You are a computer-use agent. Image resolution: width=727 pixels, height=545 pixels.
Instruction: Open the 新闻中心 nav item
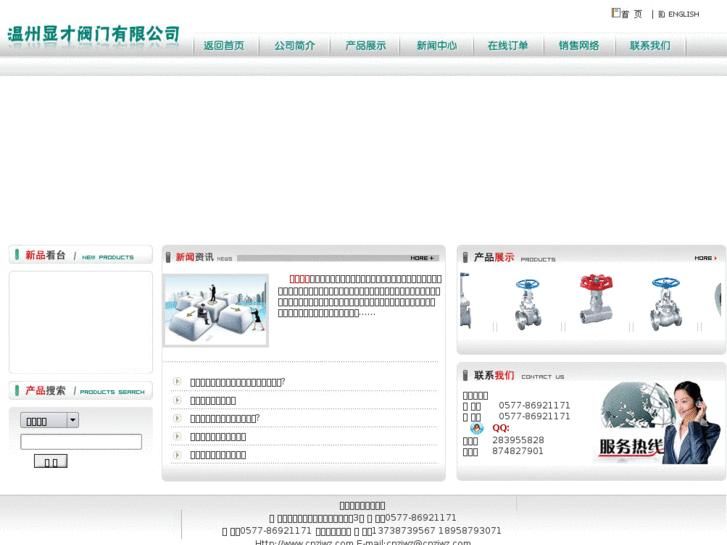[x=437, y=45]
